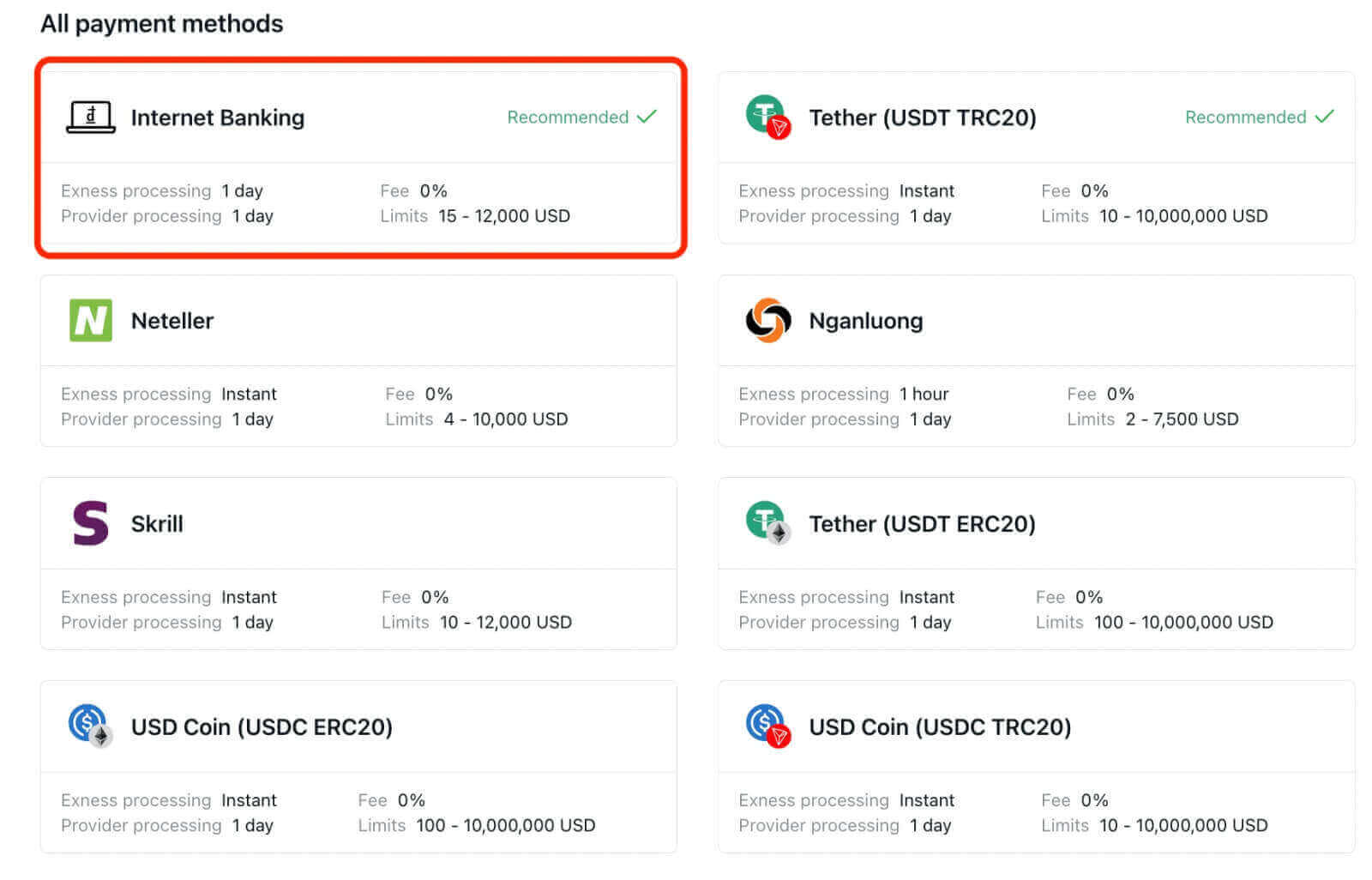Screen dimensions: 1372x880
Task: Select the USD Coin (USDC TRC20) logo
Action: pyautogui.click(x=767, y=726)
